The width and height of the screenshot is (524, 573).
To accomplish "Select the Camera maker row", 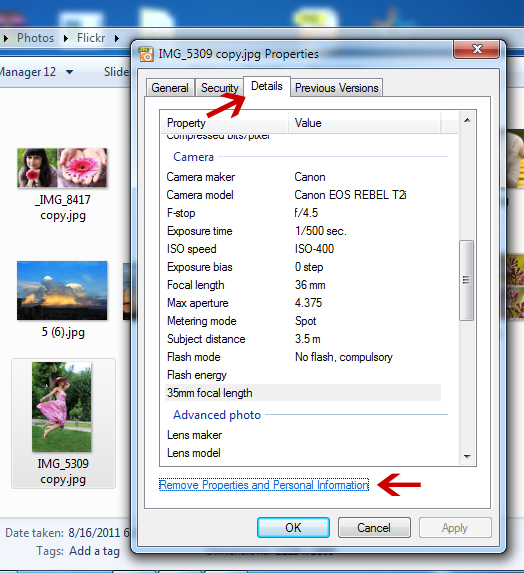I will pyautogui.click(x=303, y=177).
